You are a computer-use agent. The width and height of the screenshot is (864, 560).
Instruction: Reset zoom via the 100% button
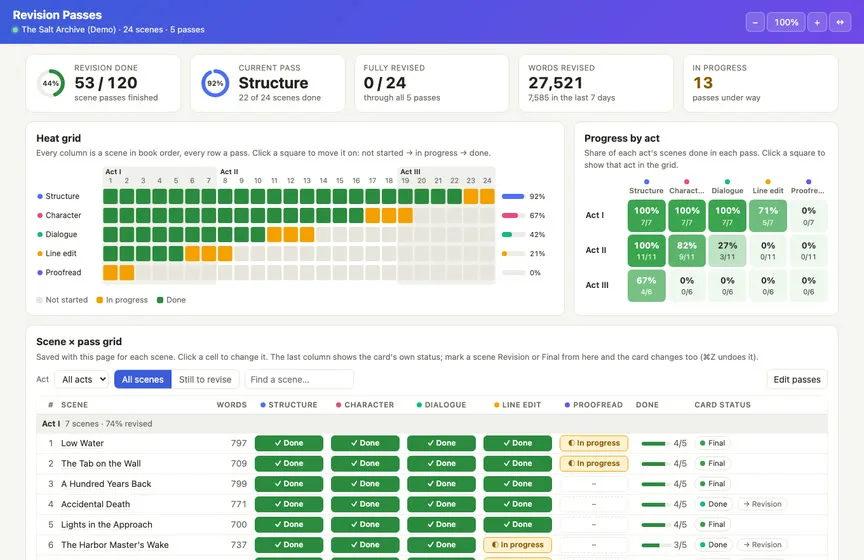pos(786,22)
